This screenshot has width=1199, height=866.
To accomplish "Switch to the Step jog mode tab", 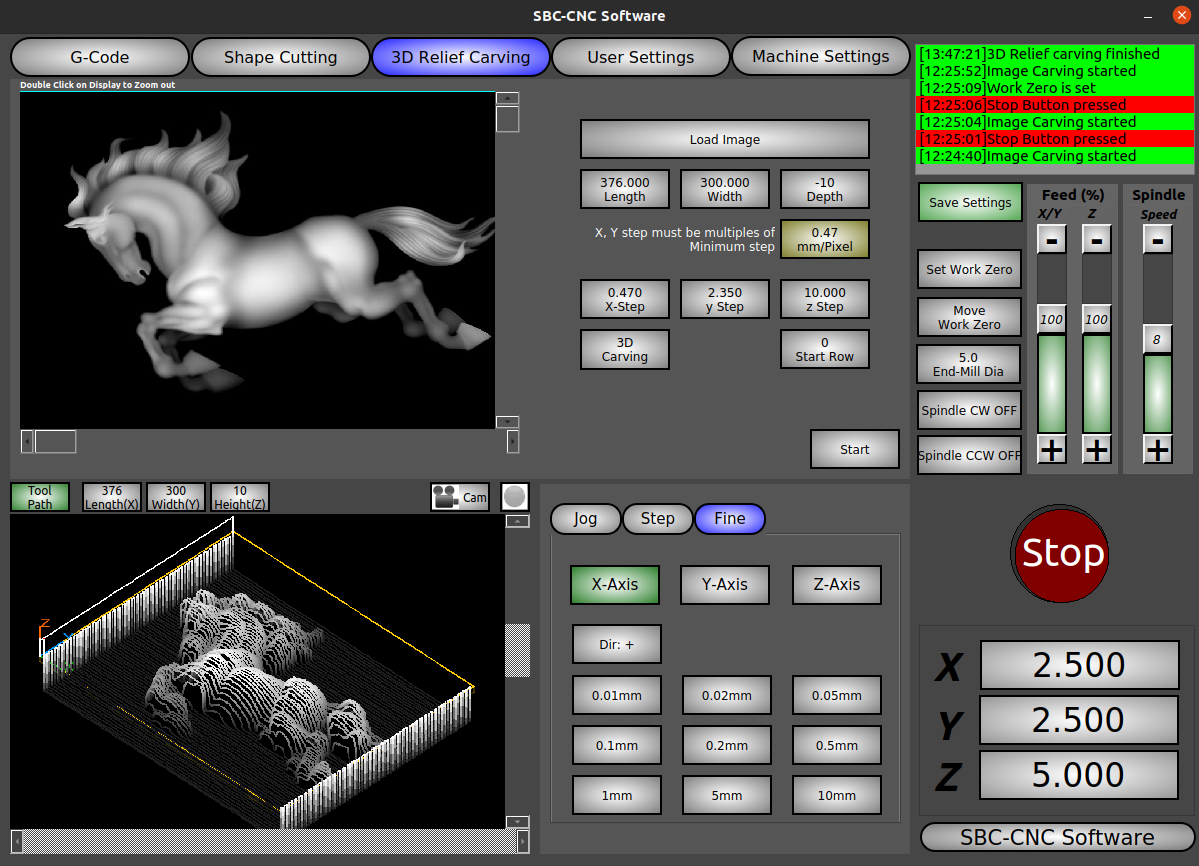I will (657, 519).
